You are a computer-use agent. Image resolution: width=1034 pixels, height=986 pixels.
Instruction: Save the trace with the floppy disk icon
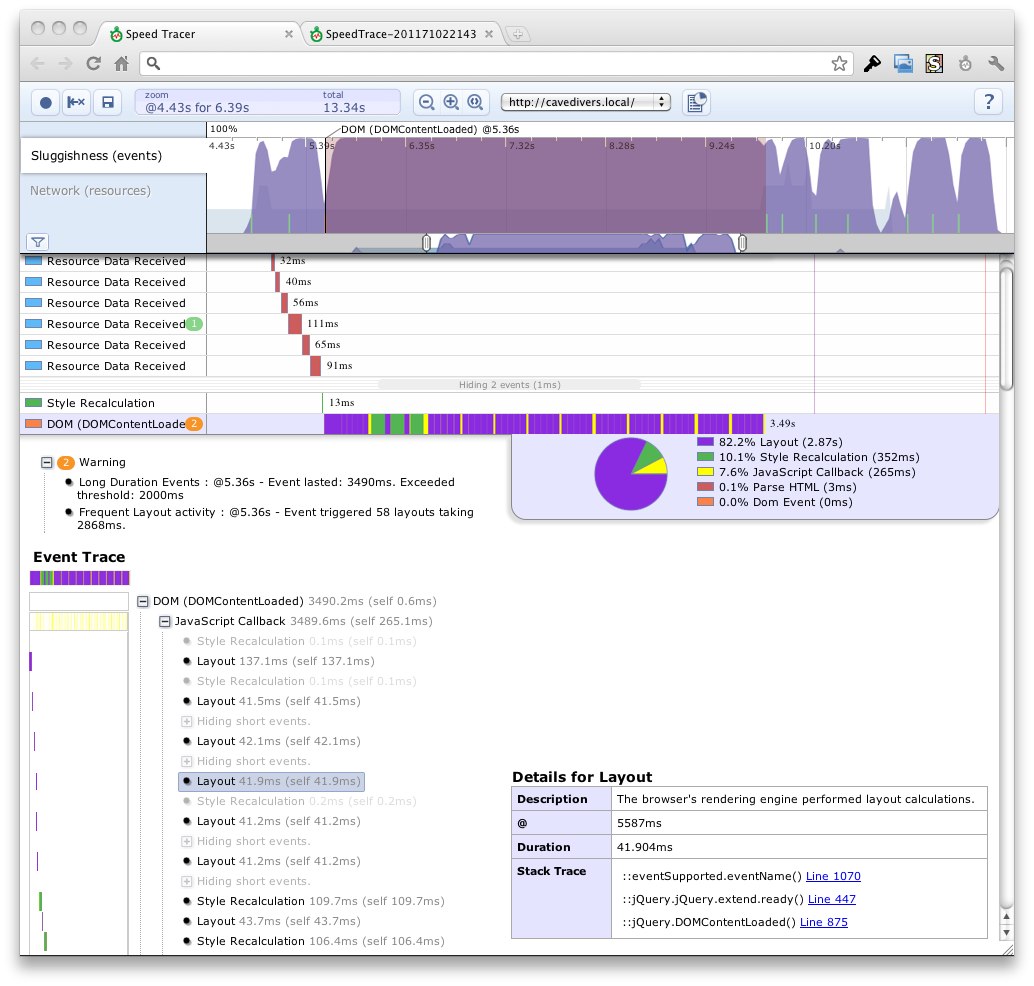coord(107,102)
